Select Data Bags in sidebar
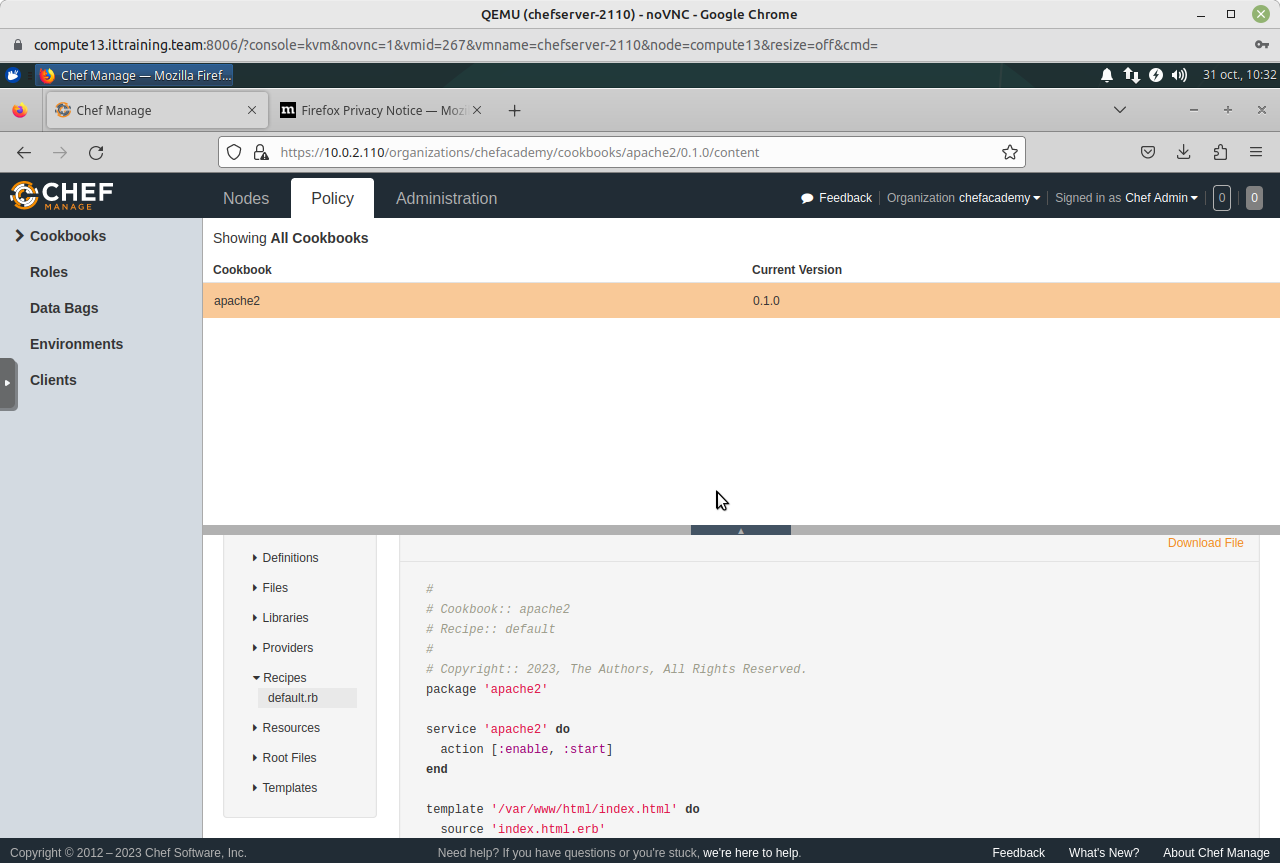The height and width of the screenshot is (863, 1280). 64,308
